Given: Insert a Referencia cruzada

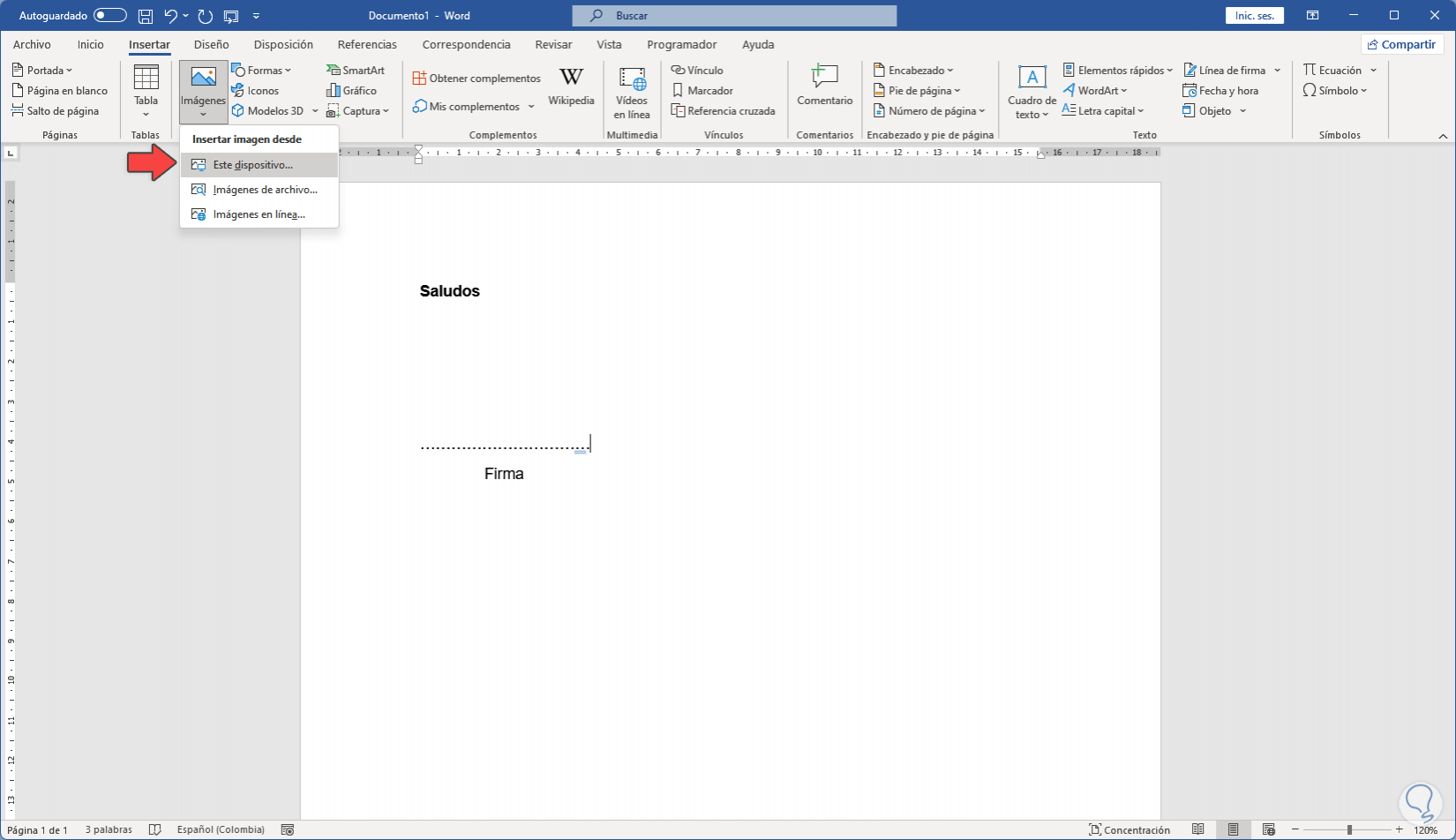Looking at the screenshot, I should tap(723, 111).
